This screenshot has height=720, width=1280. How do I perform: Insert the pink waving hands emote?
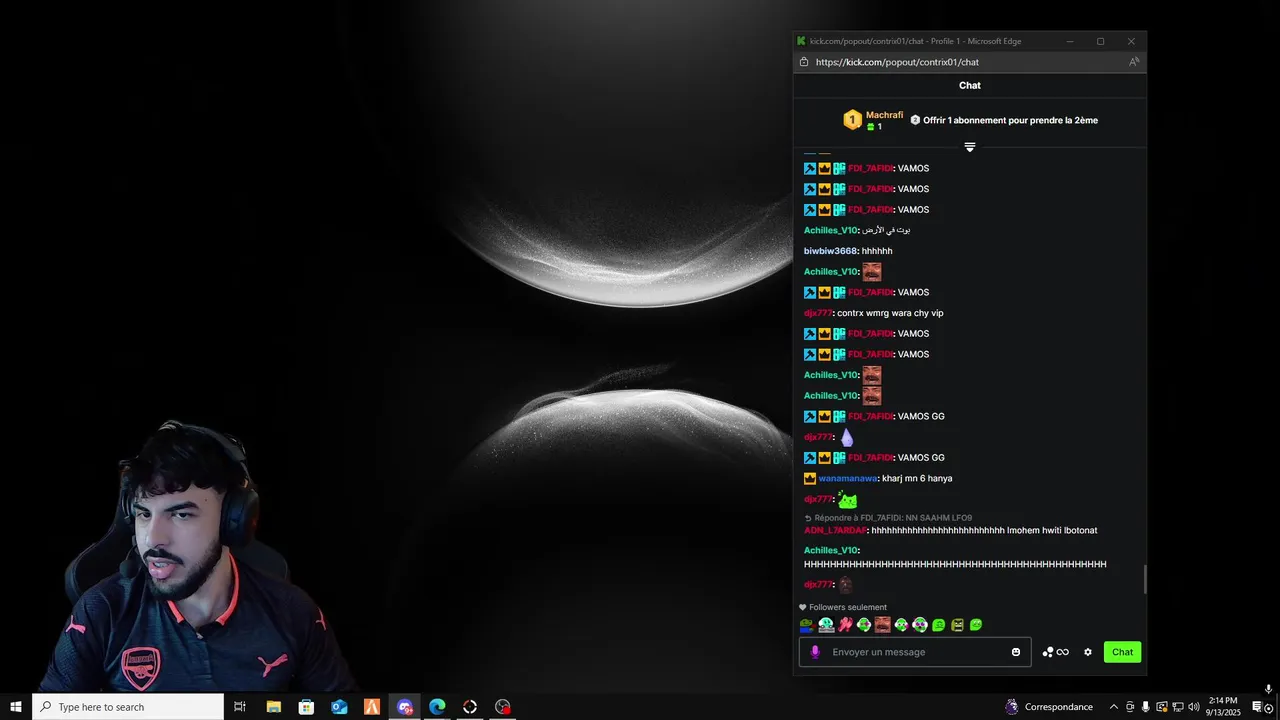tap(845, 625)
